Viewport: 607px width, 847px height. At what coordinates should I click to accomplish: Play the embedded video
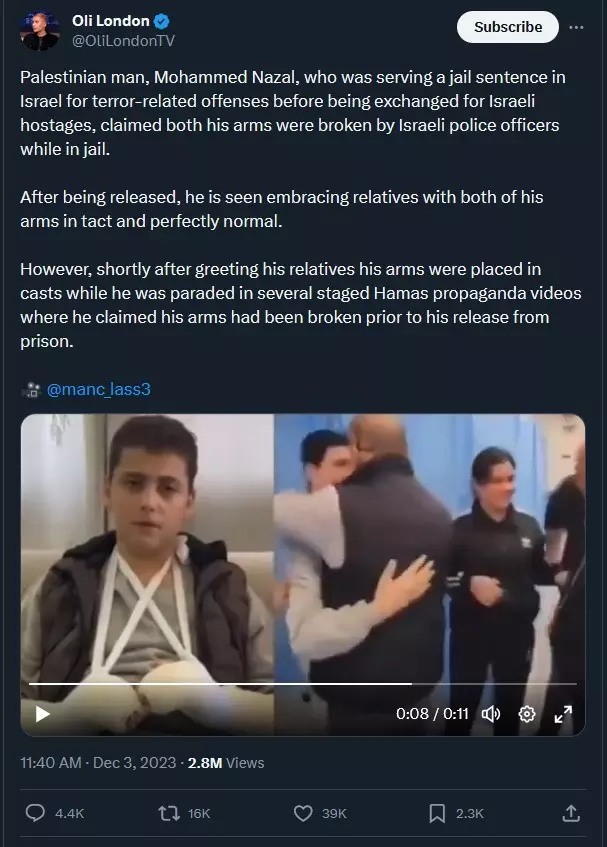click(x=42, y=714)
